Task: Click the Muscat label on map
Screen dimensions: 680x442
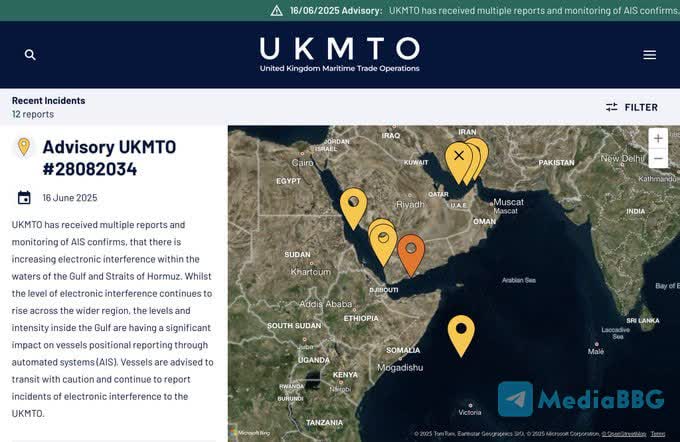Action: click(x=508, y=202)
